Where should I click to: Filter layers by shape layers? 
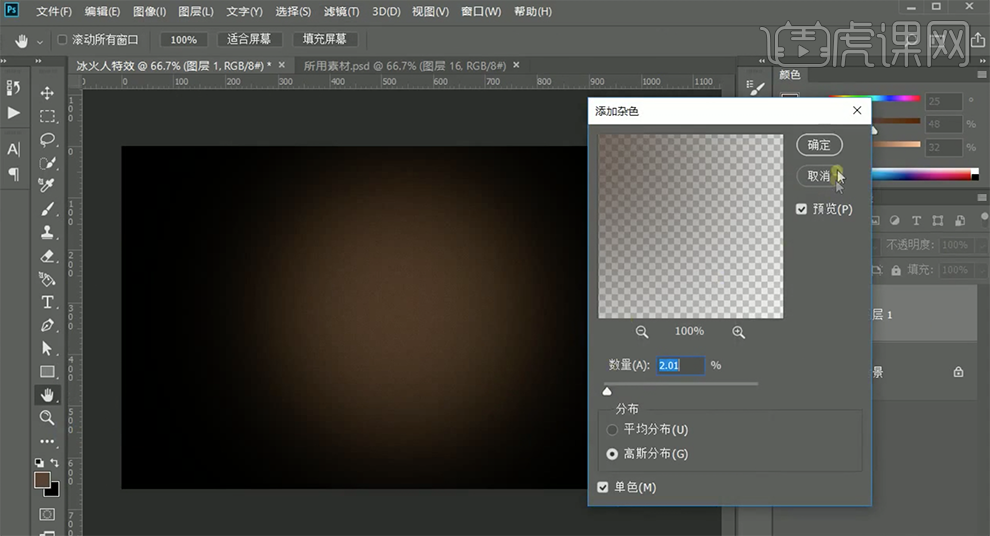(x=938, y=220)
